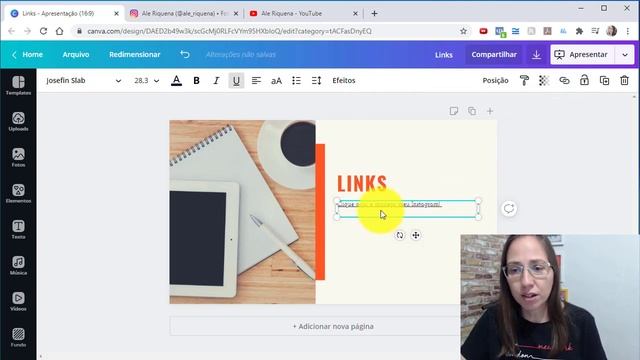The image size is (640, 360).
Task: Delete the selected element with trash icon
Action: point(624,80)
